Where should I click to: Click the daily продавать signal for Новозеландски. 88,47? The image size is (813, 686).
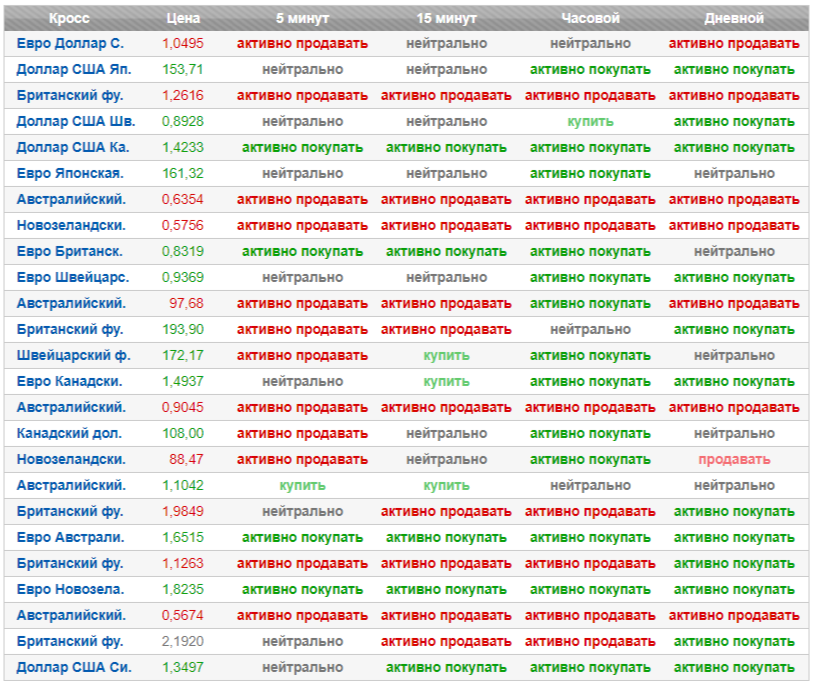tap(734, 459)
